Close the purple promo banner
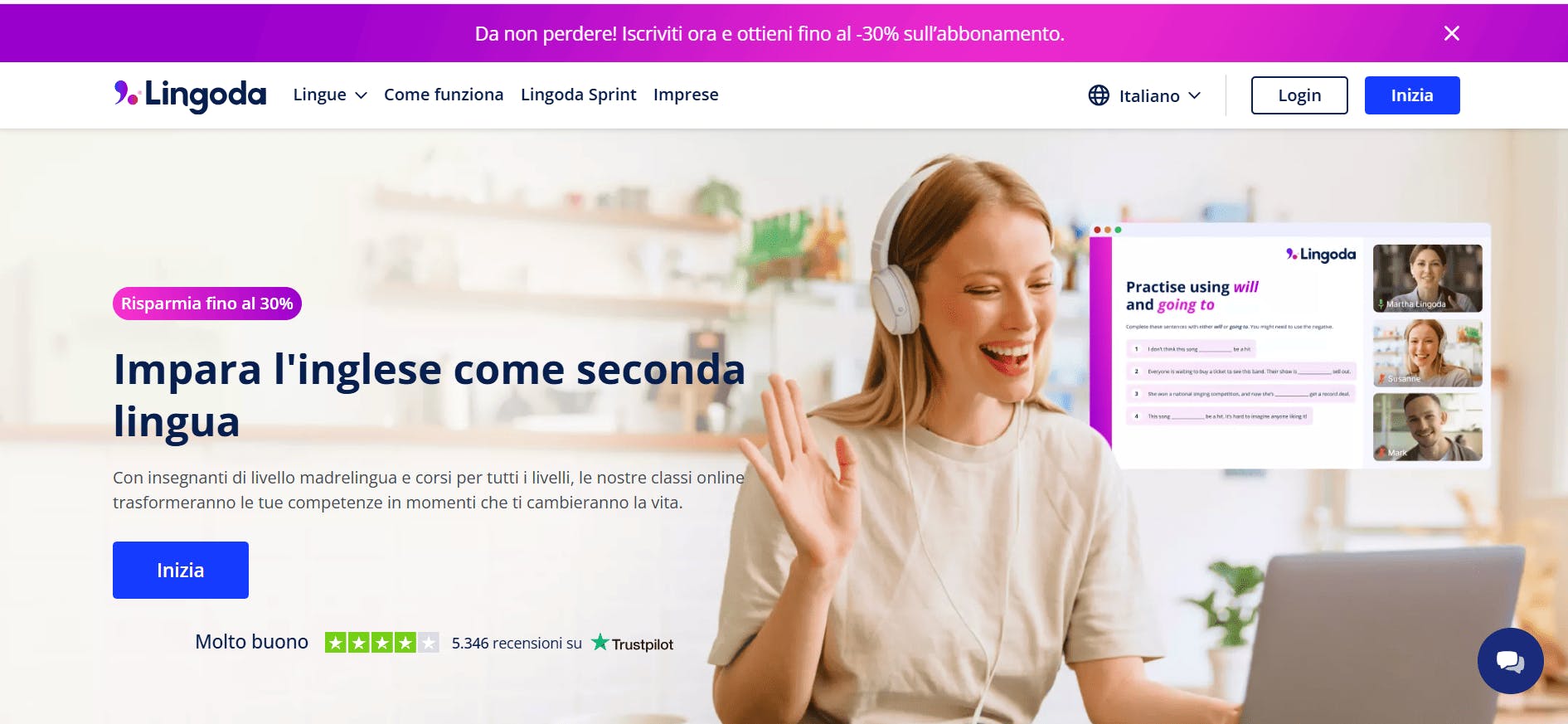The image size is (1568, 724). pyautogui.click(x=1451, y=33)
